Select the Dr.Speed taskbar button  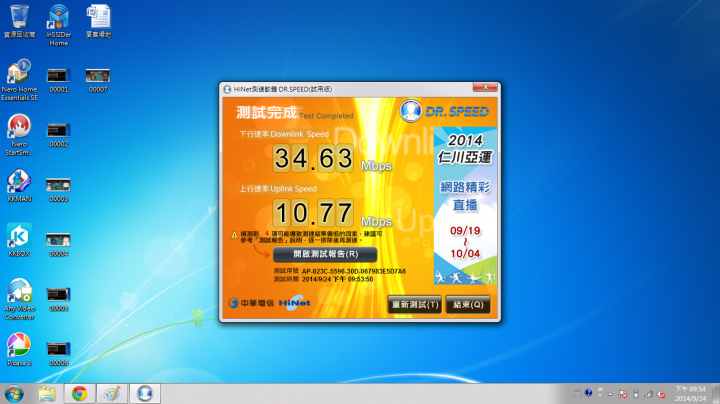(145, 394)
